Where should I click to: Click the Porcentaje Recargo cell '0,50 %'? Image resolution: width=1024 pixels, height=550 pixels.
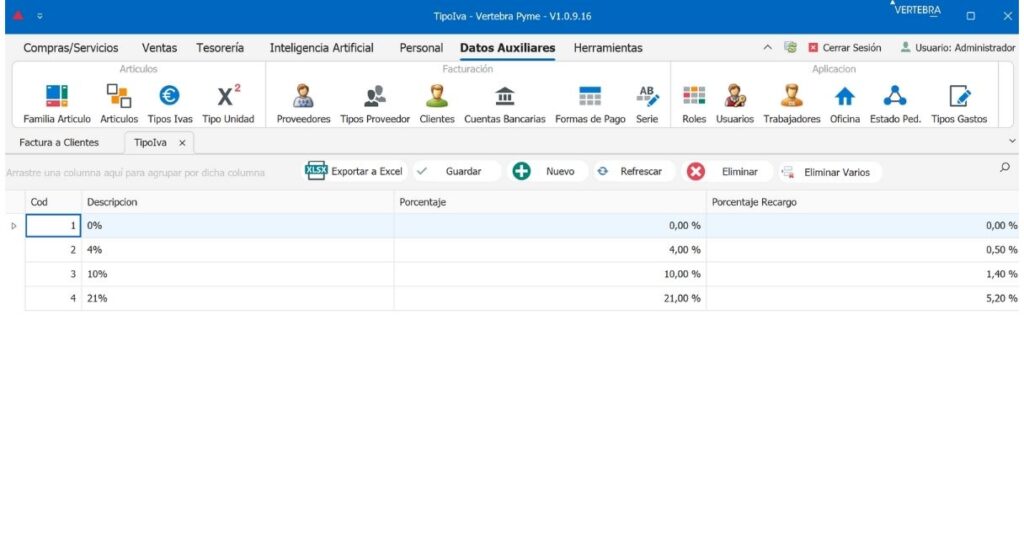coord(863,250)
